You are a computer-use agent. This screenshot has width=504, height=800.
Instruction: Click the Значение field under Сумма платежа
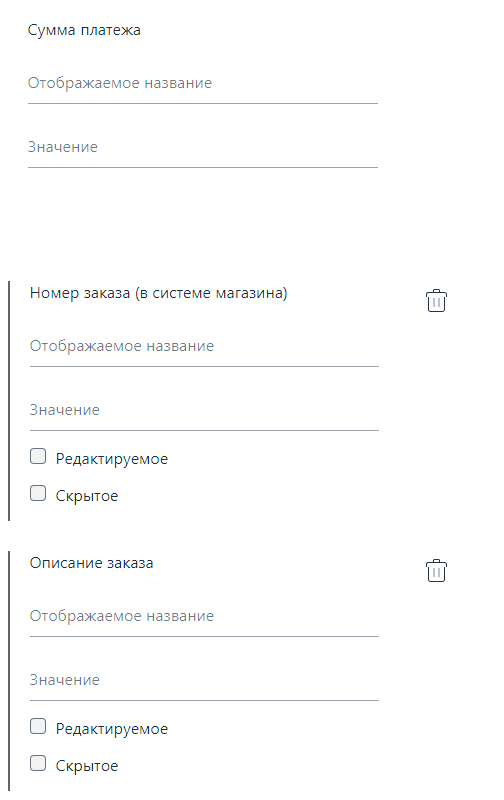[x=203, y=148]
